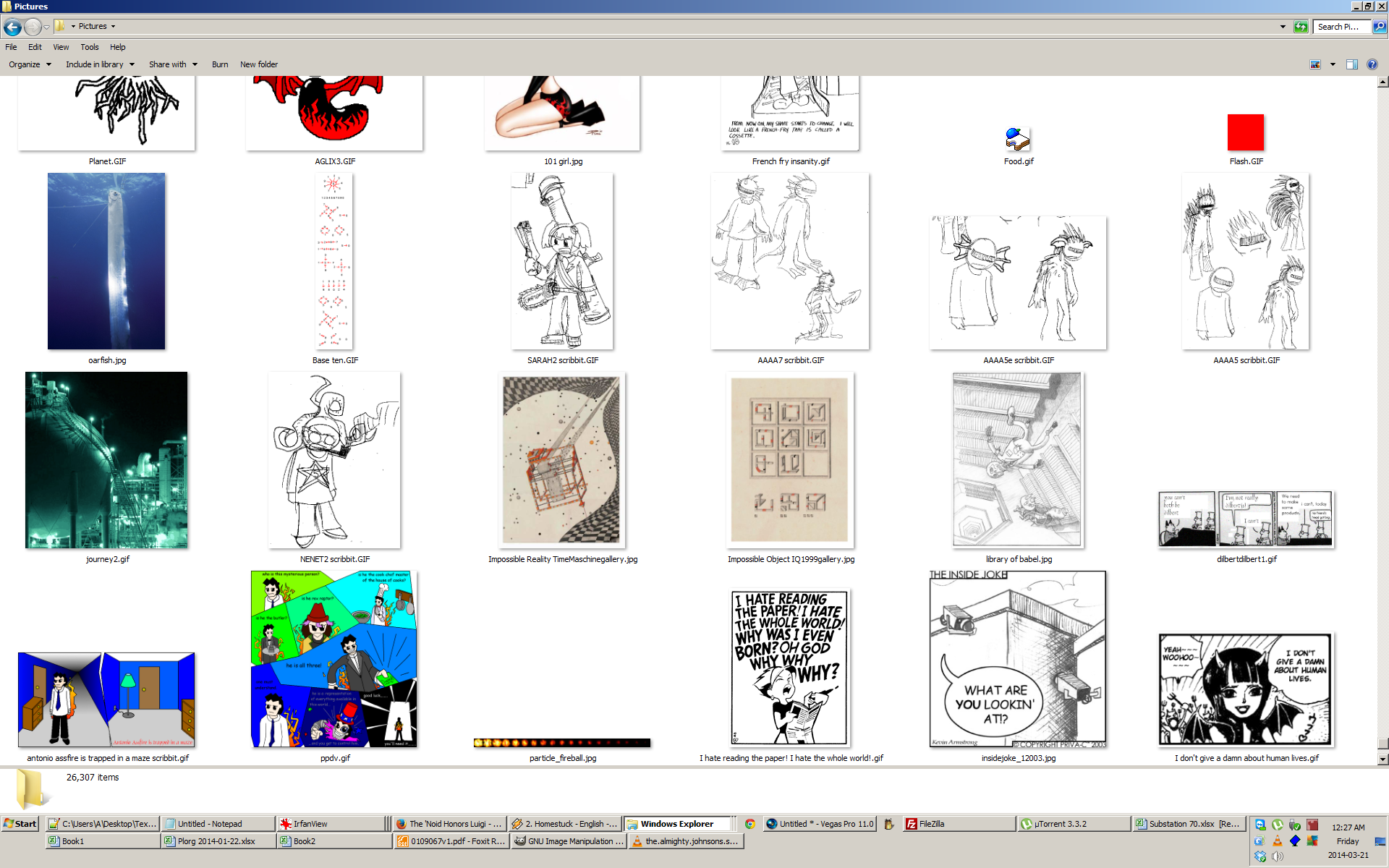The height and width of the screenshot is (868, 1389).
Task: Select the red Flash.GIF thumbnail
Action: point(1245,132)
